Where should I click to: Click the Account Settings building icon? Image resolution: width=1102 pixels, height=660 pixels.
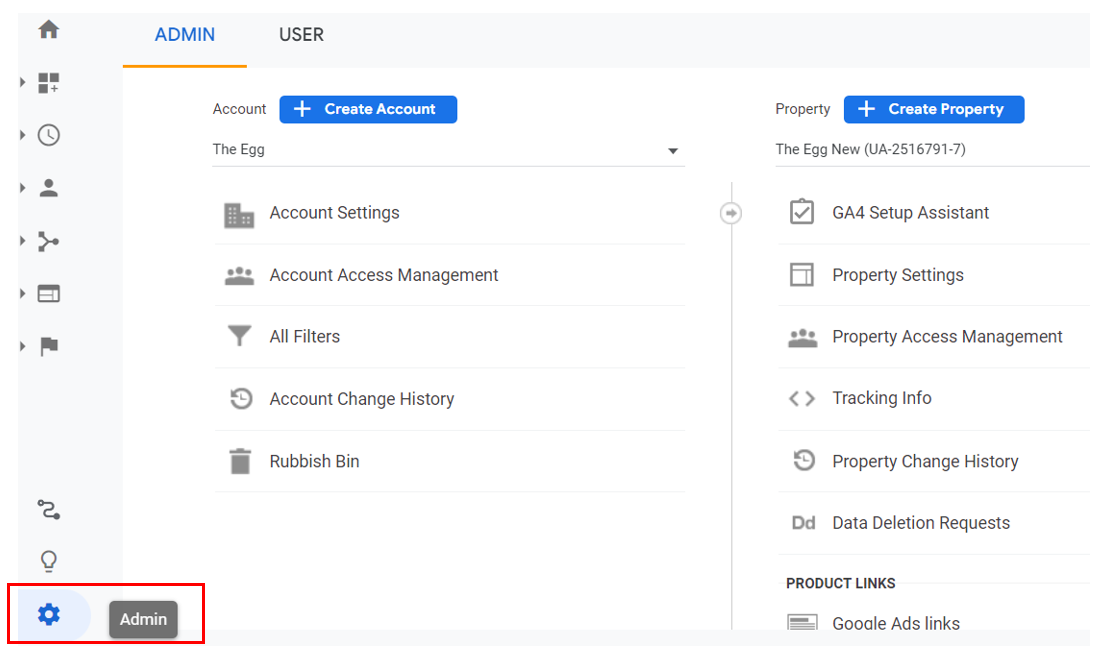click(x=239, y=215)
